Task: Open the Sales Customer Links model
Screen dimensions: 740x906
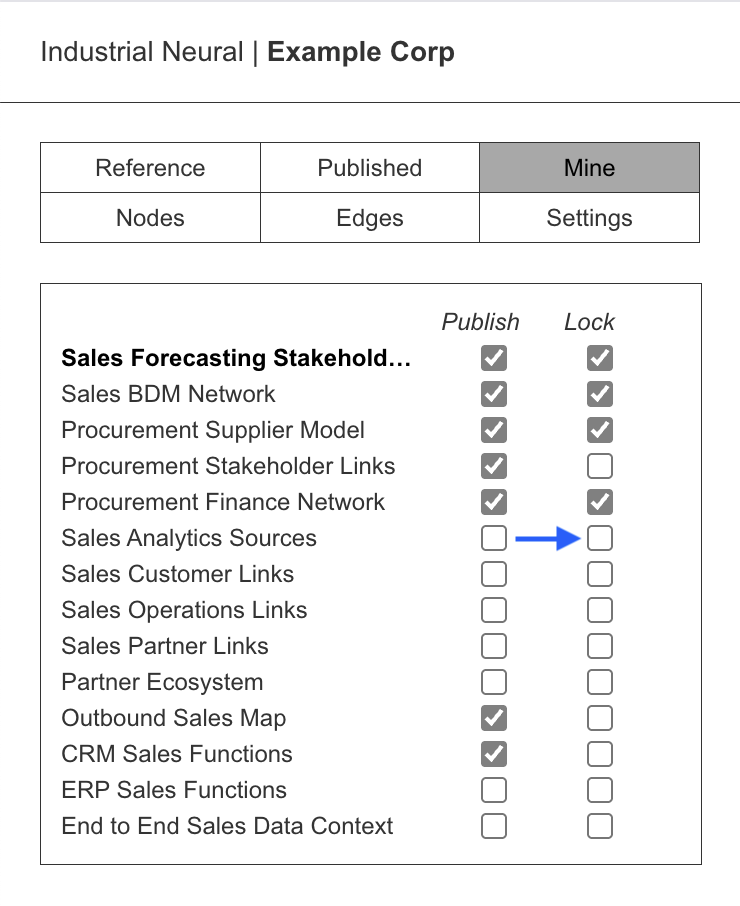Action: [x=178, y=574]
